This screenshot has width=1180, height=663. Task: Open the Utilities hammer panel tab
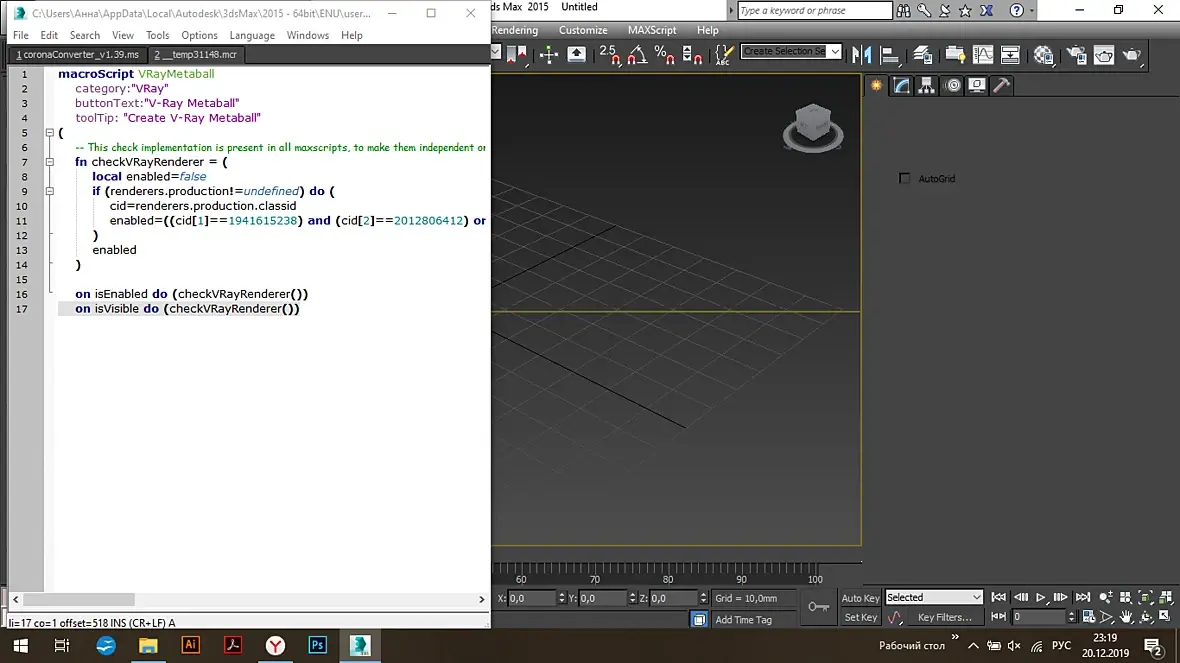[1001, 86]
